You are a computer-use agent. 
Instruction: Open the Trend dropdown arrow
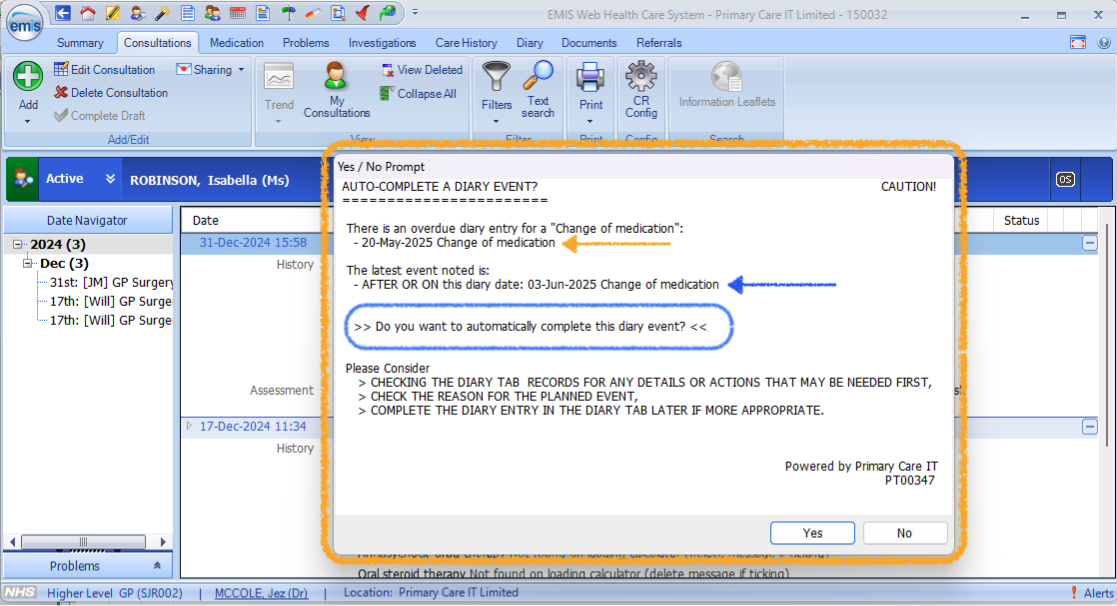click(279, 122)
